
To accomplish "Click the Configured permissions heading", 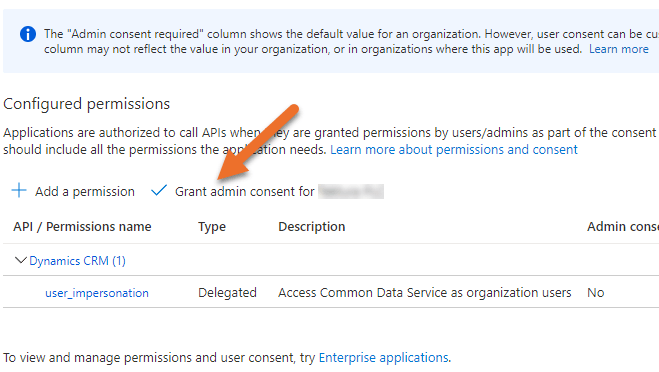I will (x=87, y=104).
